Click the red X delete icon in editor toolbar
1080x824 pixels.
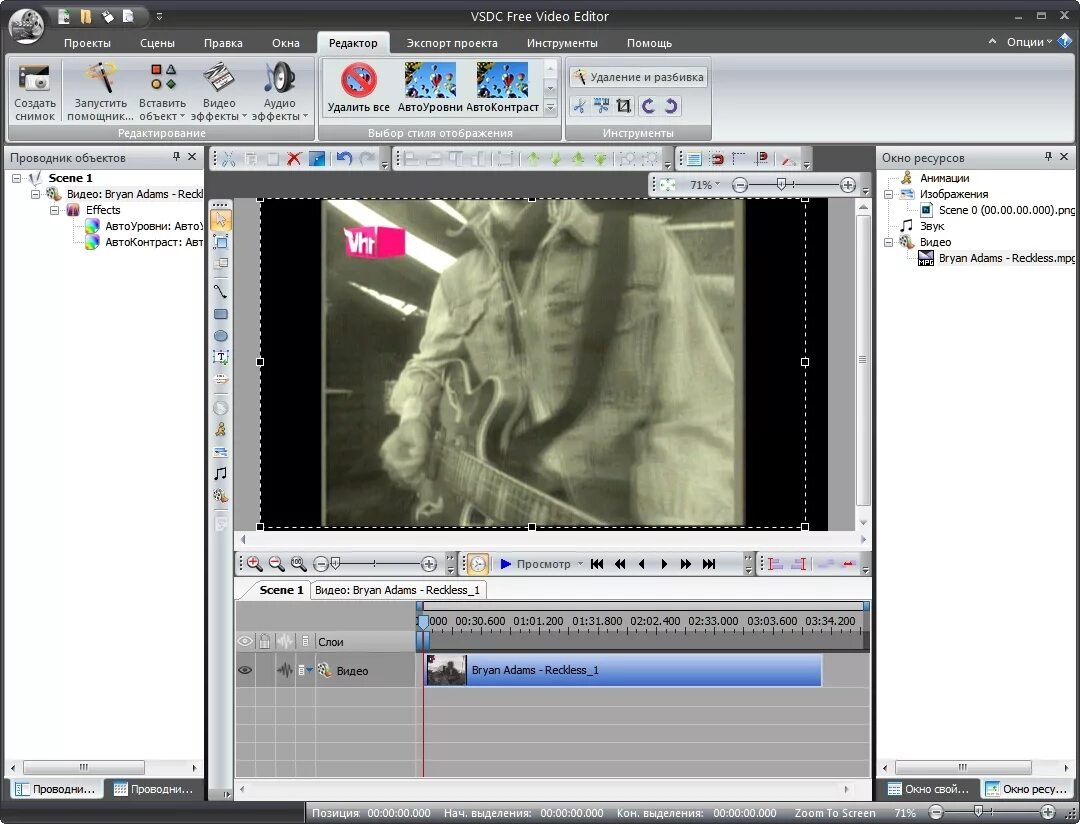coord(294,159)
